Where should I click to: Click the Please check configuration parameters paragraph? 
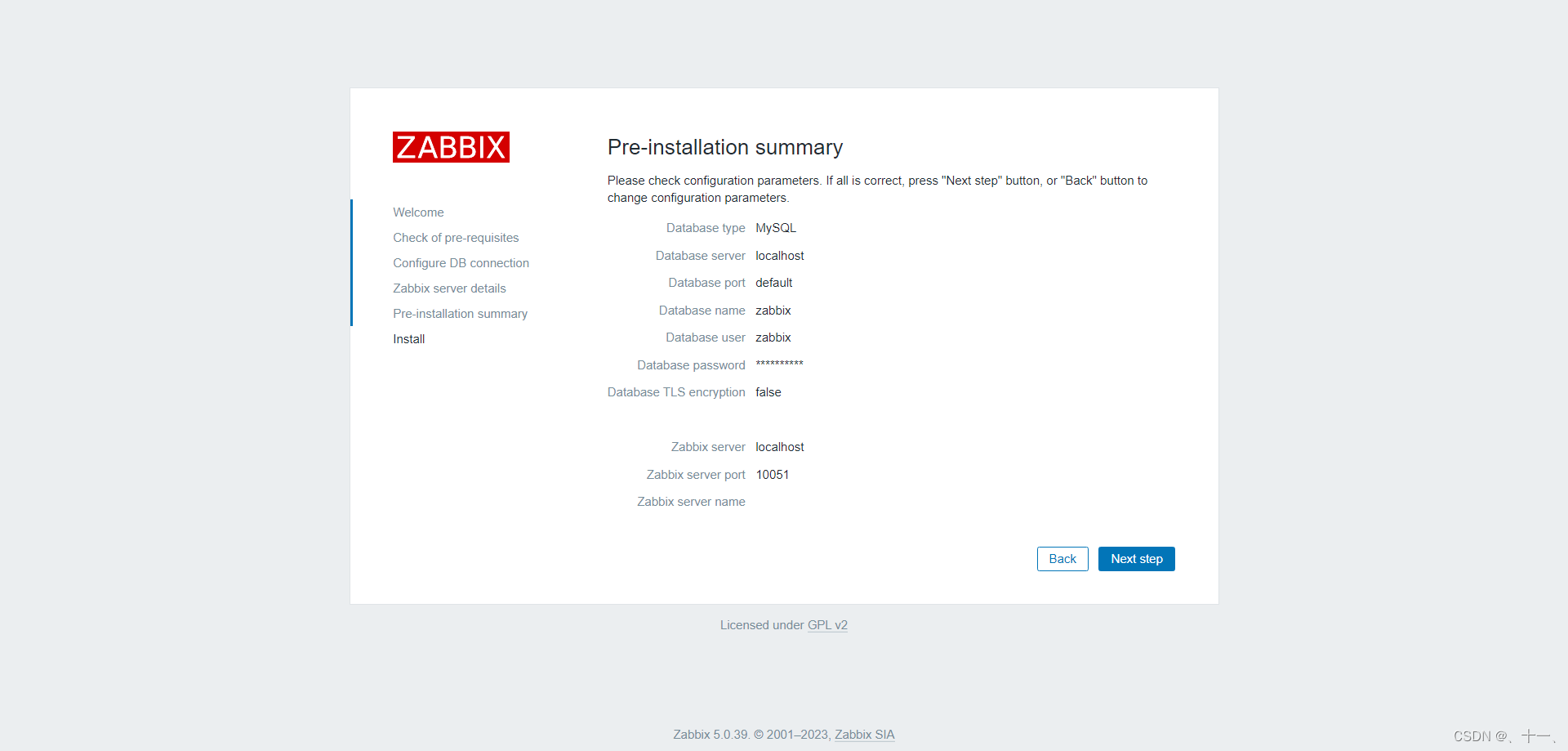877,189
